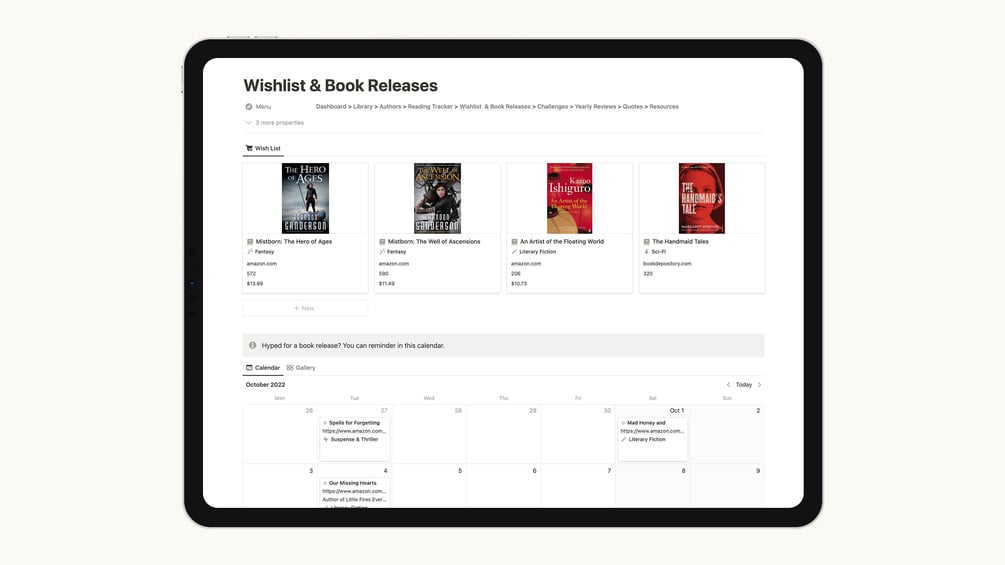Click the $13.99 price value
The image size is (1005, 565).
255,284
